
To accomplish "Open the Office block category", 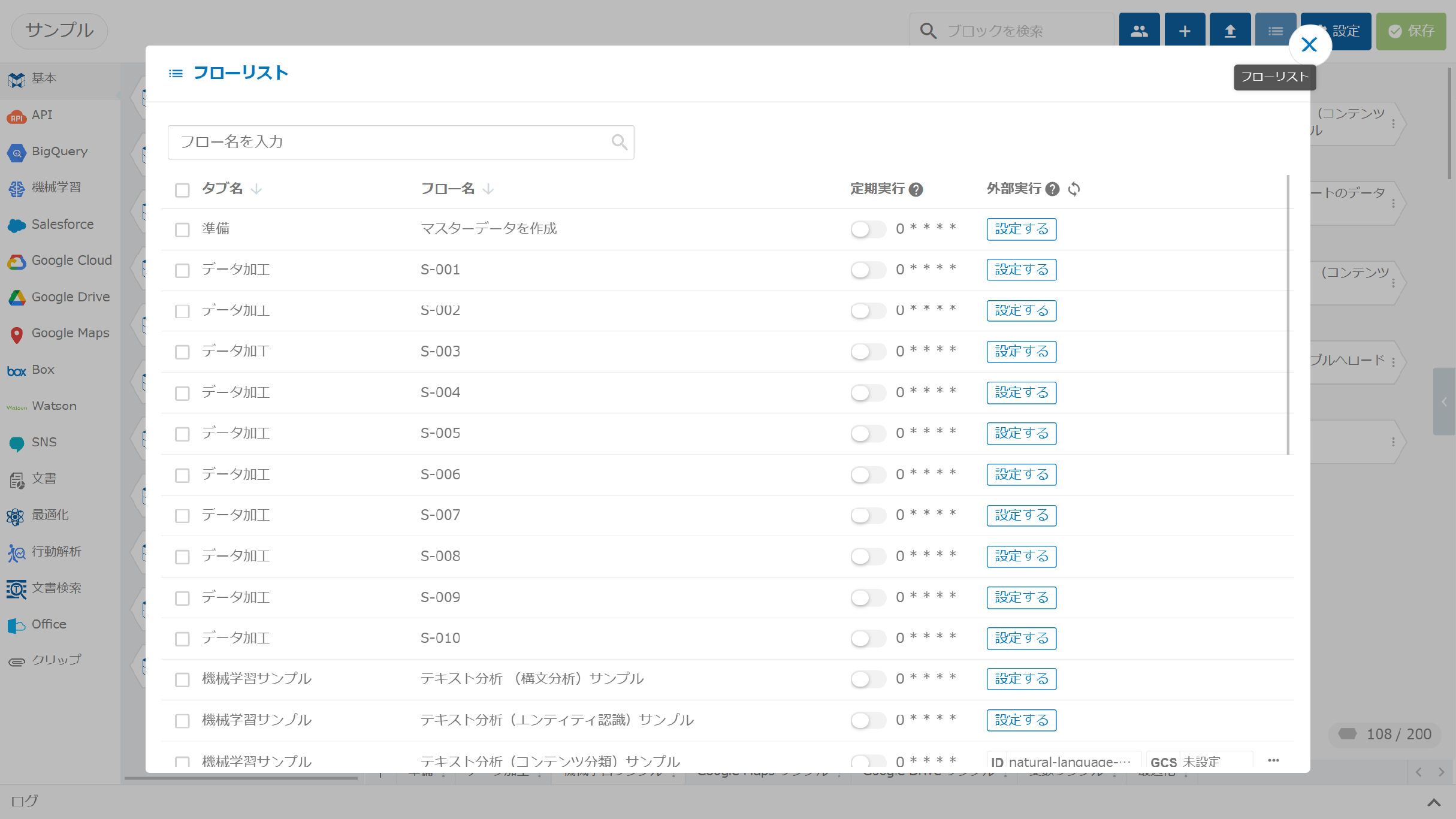I will (x=60, y=624).
